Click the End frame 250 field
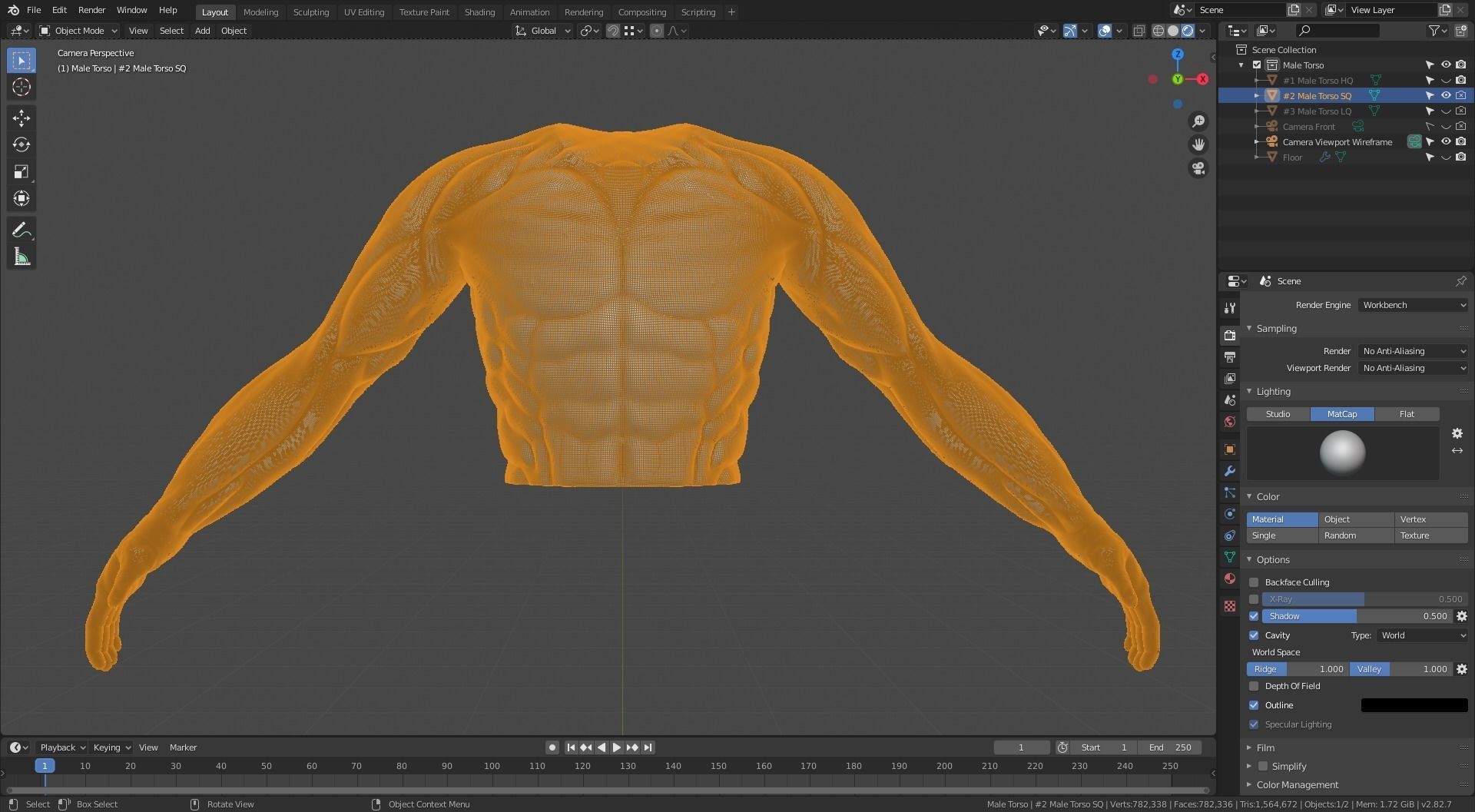Image resolution: width=1475 pixels, height=812 pixels. 1171,747
